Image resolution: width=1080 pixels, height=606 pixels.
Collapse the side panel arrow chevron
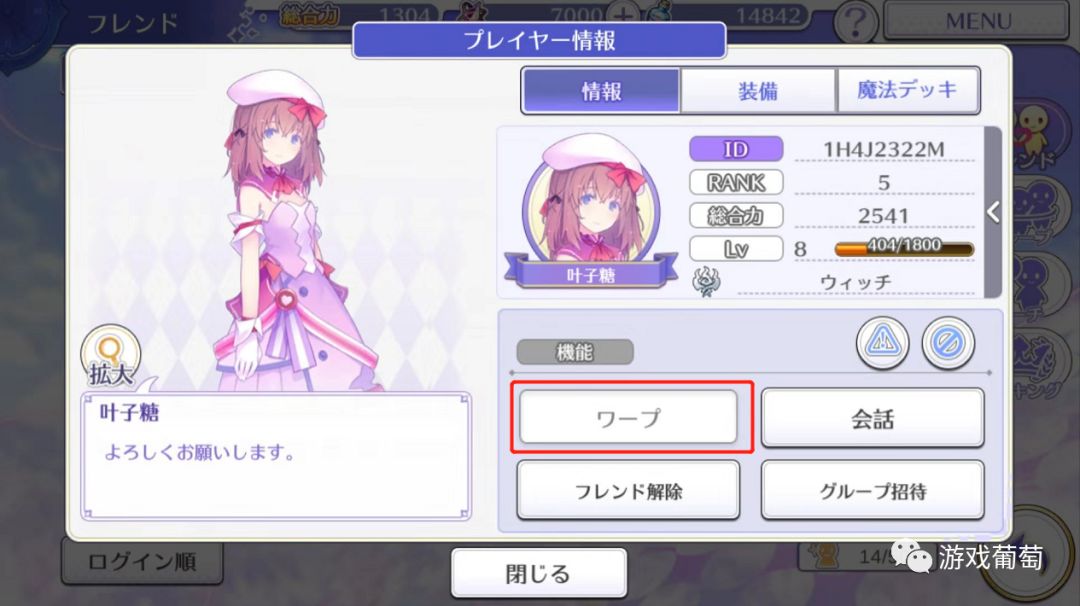993,211
